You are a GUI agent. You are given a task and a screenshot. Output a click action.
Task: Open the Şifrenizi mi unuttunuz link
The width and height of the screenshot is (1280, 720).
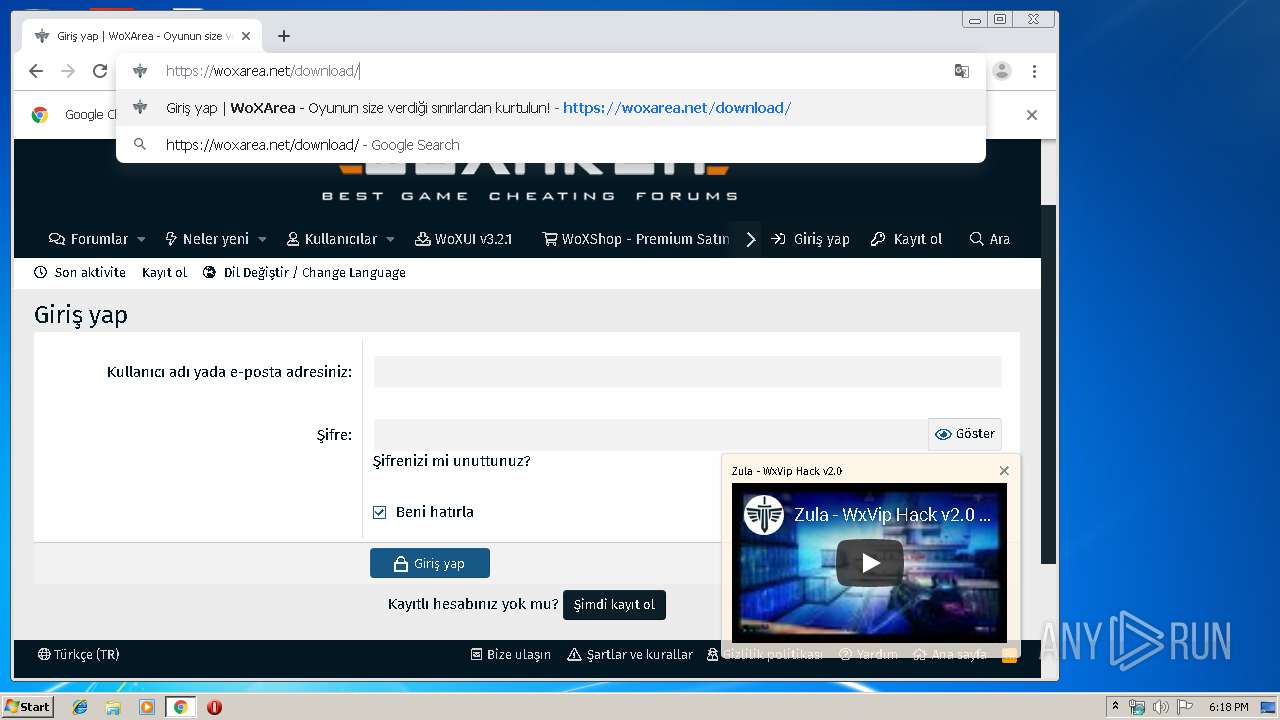(x=452, y=461)
